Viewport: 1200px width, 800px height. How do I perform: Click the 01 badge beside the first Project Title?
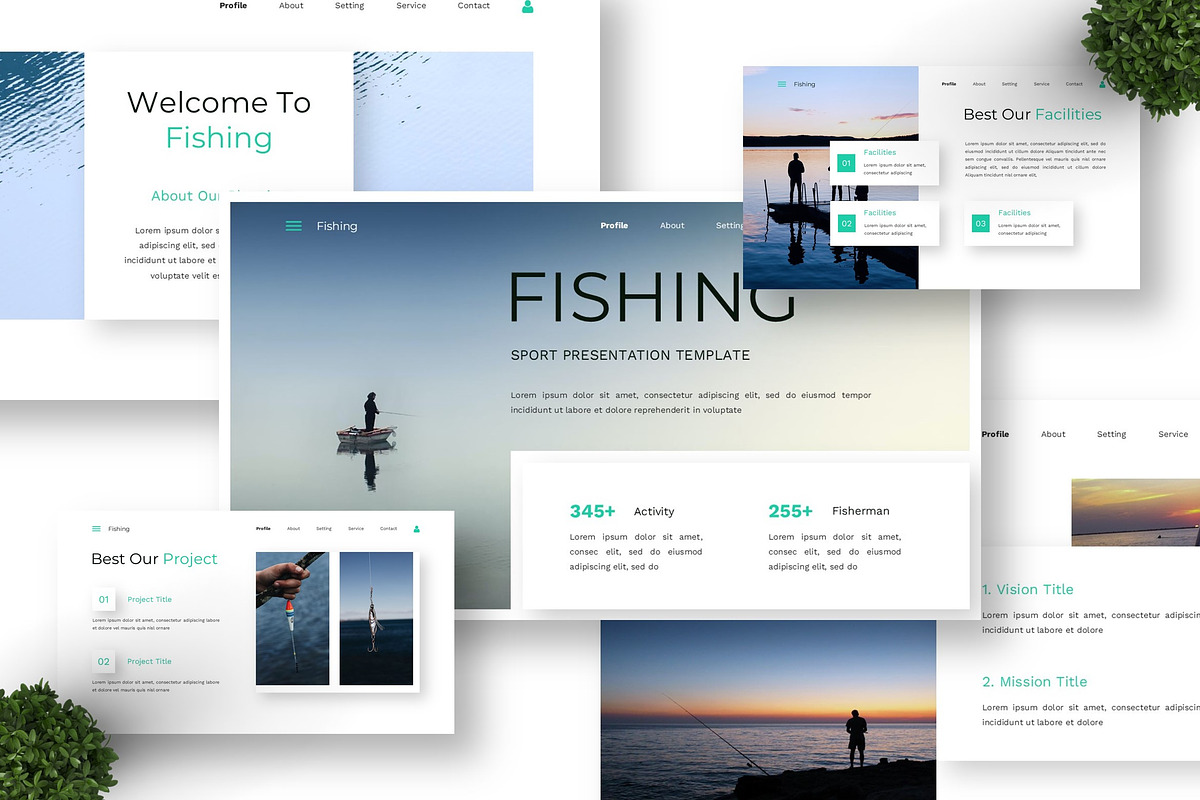click(104, 600)
